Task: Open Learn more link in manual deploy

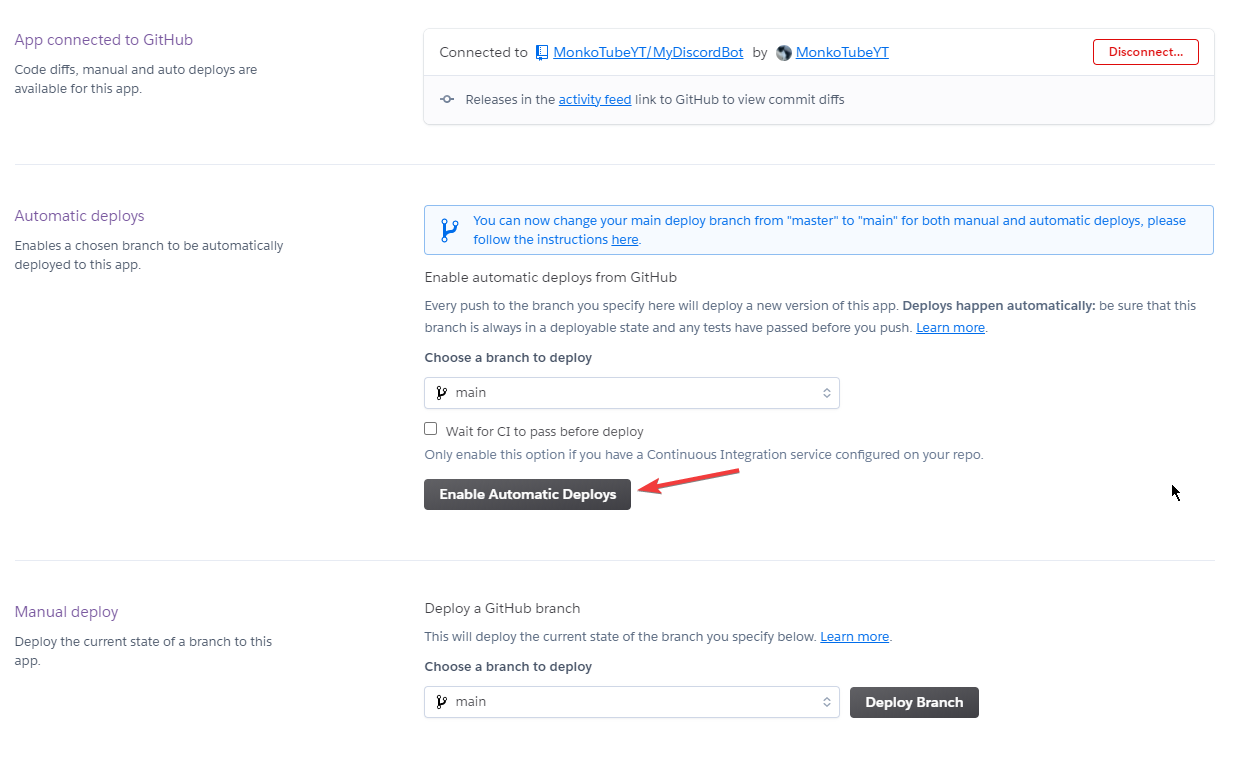Action: tap(854, 637)
